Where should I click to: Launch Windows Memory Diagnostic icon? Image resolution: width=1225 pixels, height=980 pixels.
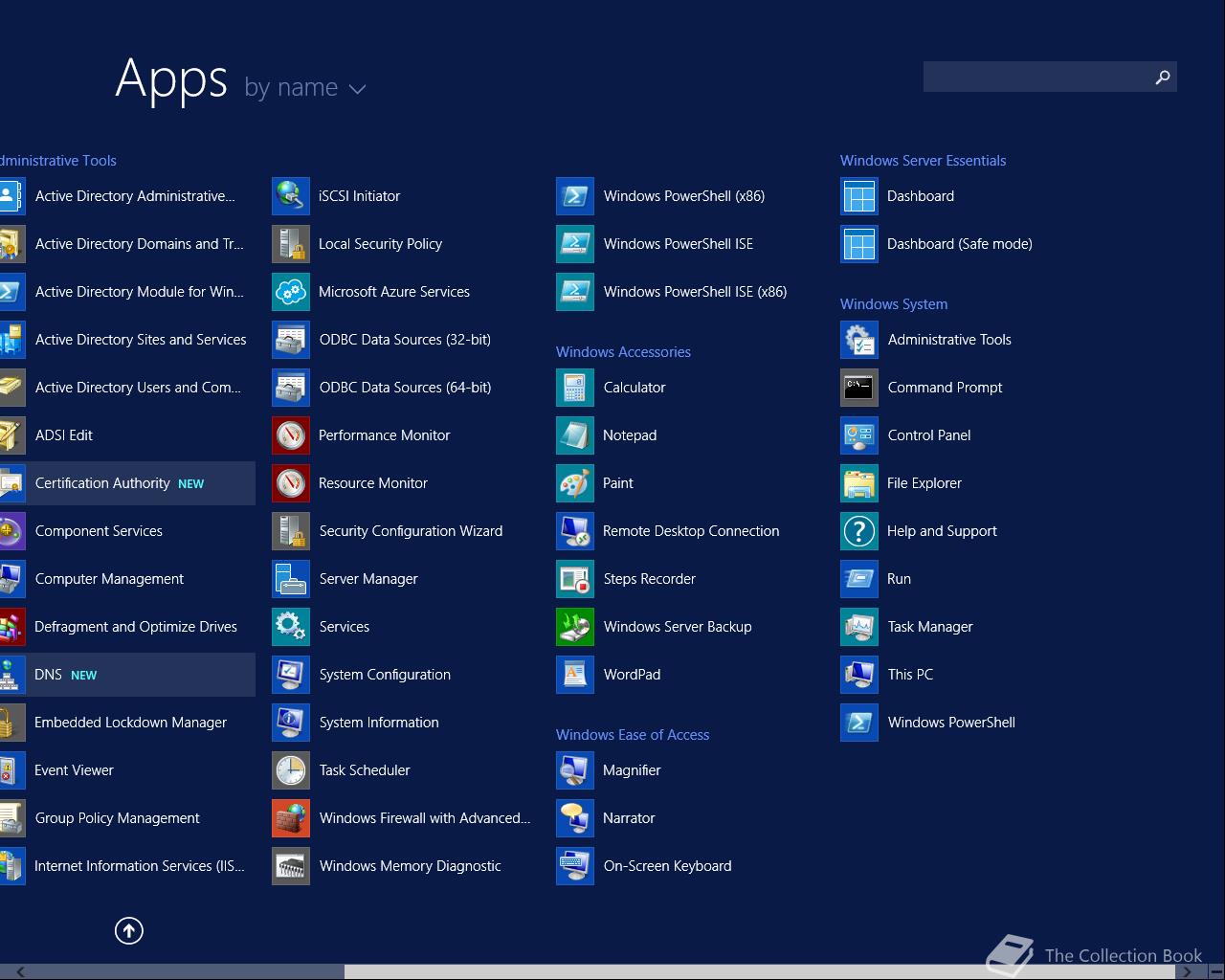291,866
